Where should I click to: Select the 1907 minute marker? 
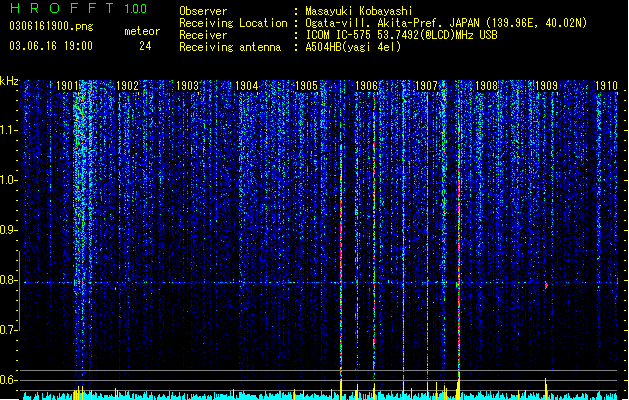[x=426, y=86]
